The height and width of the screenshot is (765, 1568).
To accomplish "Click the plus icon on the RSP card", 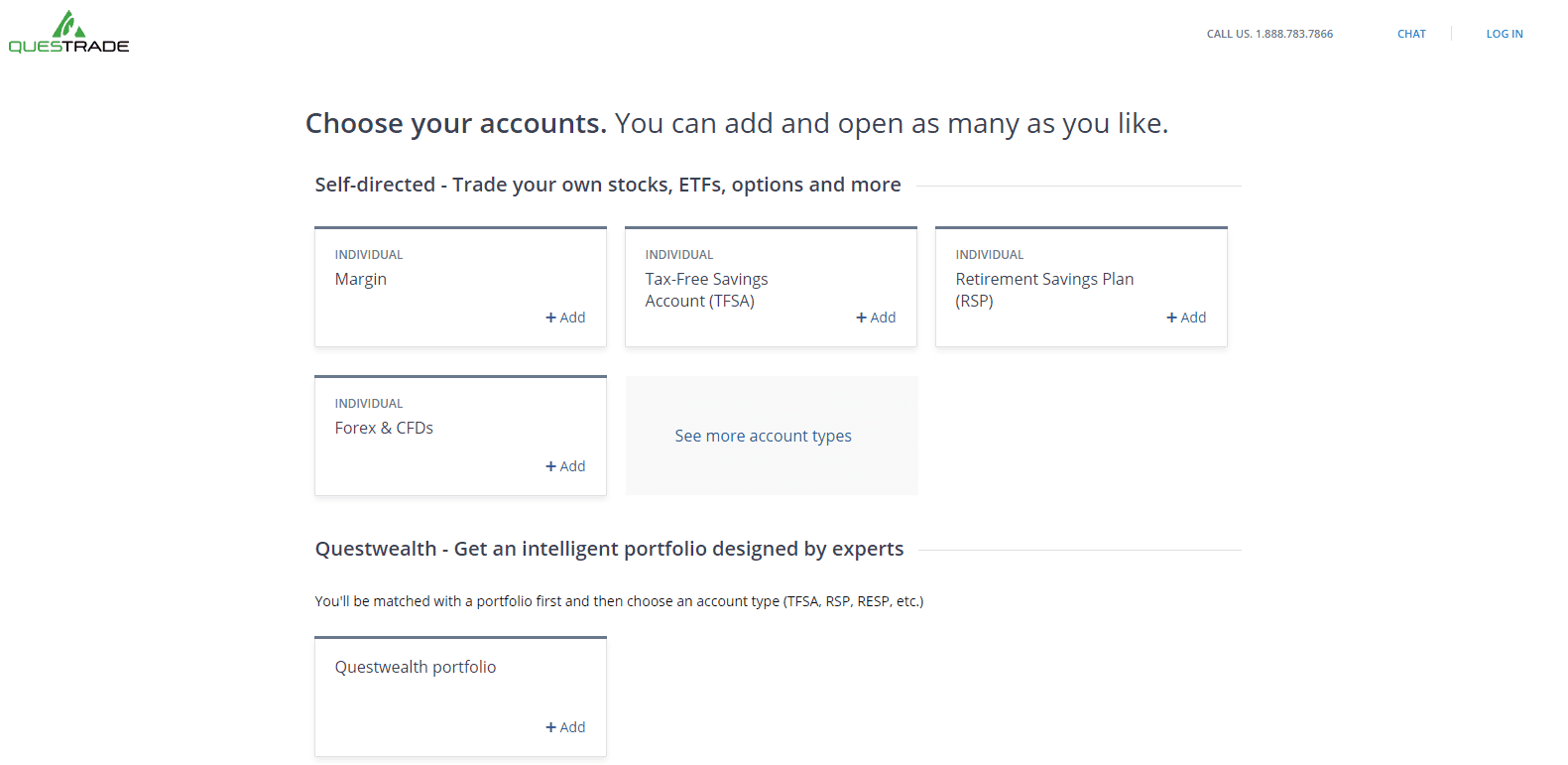I will click(x=1171, y=317).
